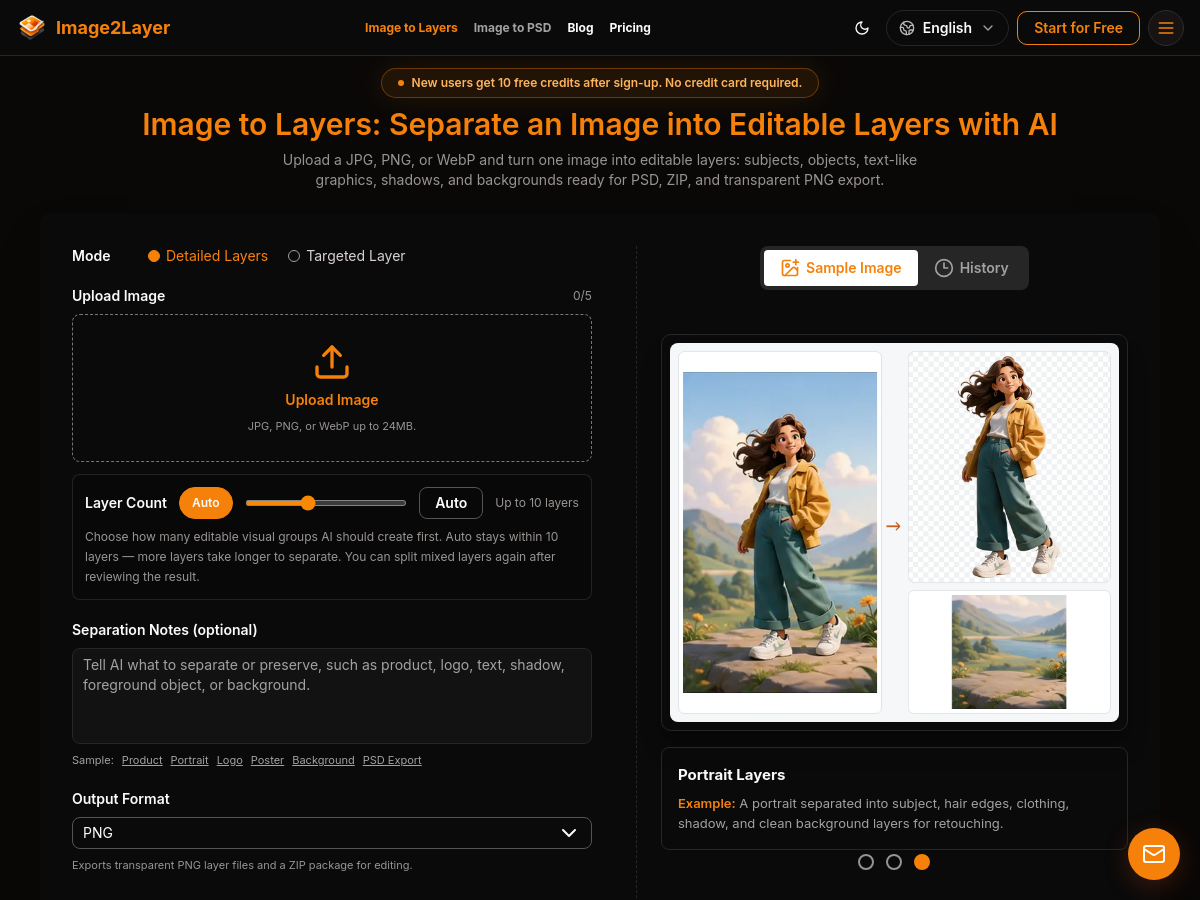Click the Poster sample link
1200x900 pixels.
[267, 760]
